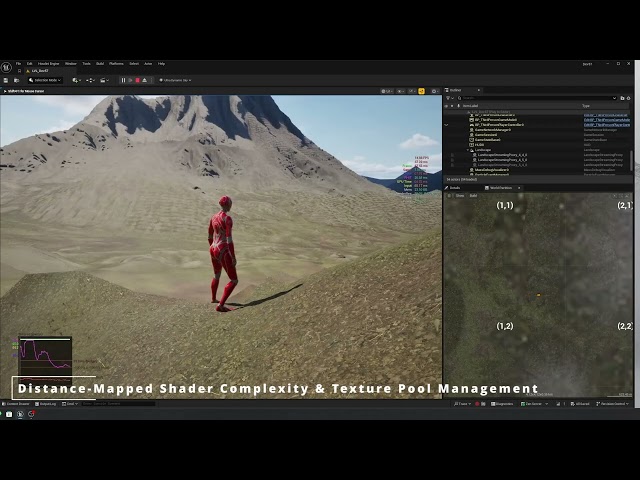Click the Unreal Engine logo icon
The width and height of the screenshot is (640, 480).
click(6, 67)
